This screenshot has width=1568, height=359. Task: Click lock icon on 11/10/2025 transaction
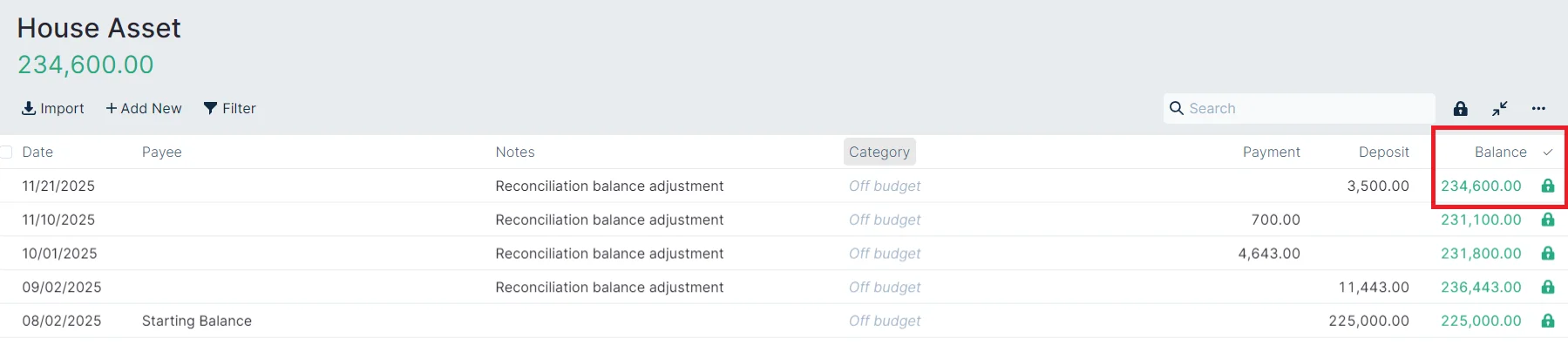click(x=1548, y=220)
